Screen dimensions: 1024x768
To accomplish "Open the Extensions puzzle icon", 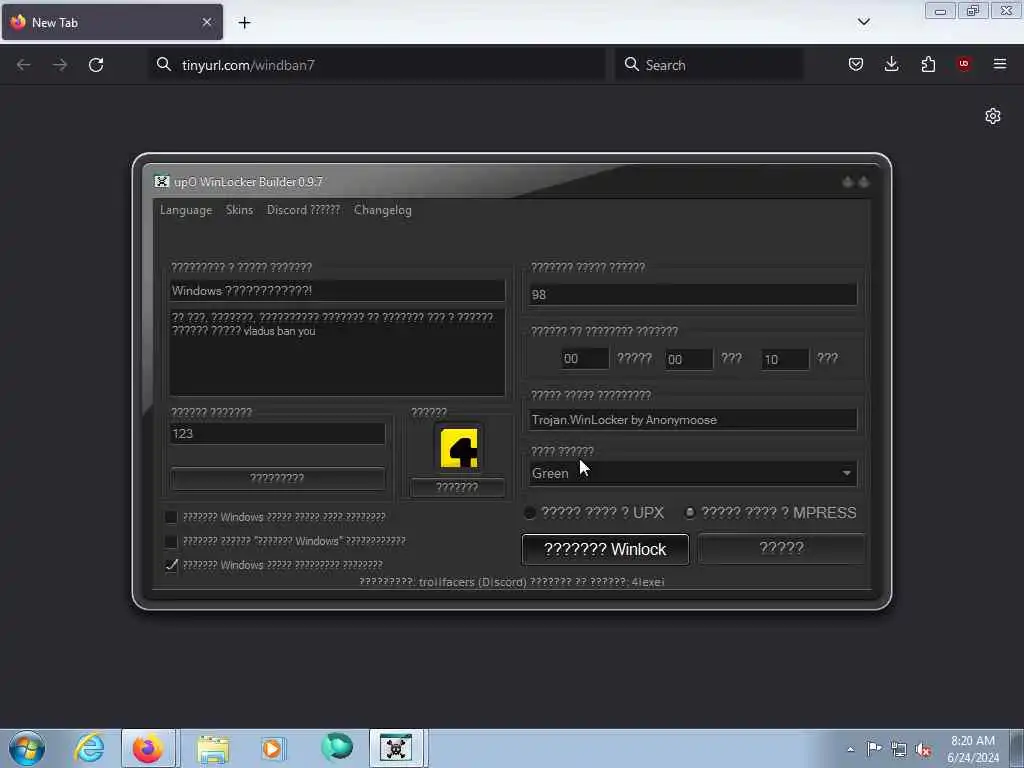I will click(x=928, y=64).
